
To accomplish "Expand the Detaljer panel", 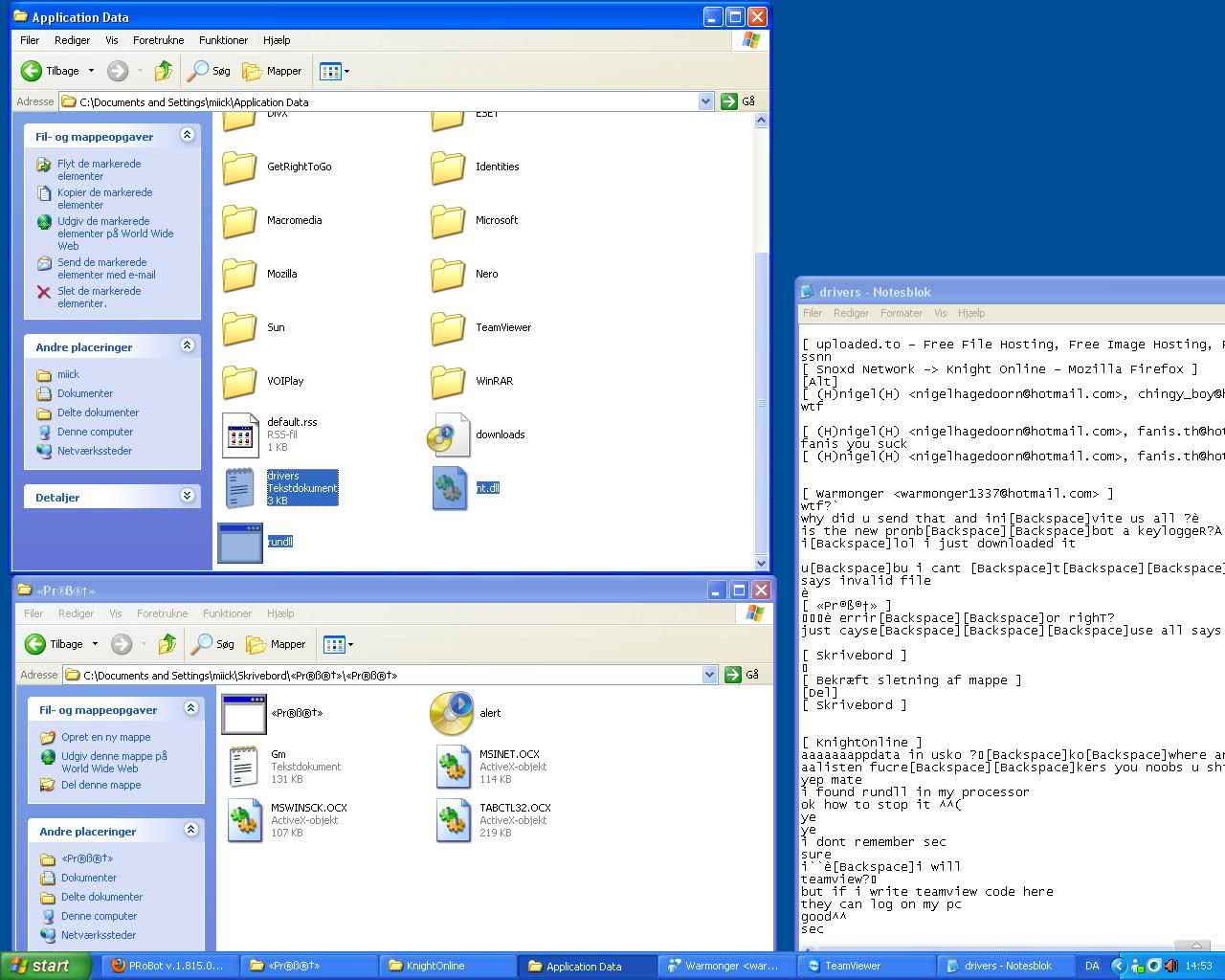I will tap(188, 496).
